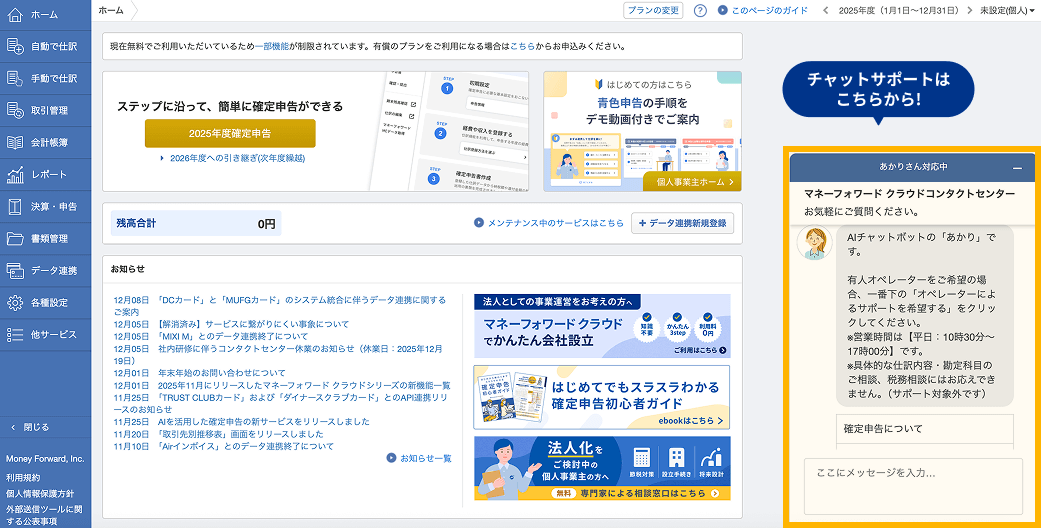Open the 2026年度への引き継ぎ link
This screenshot has width=1041, height=528.
[238, 159]
